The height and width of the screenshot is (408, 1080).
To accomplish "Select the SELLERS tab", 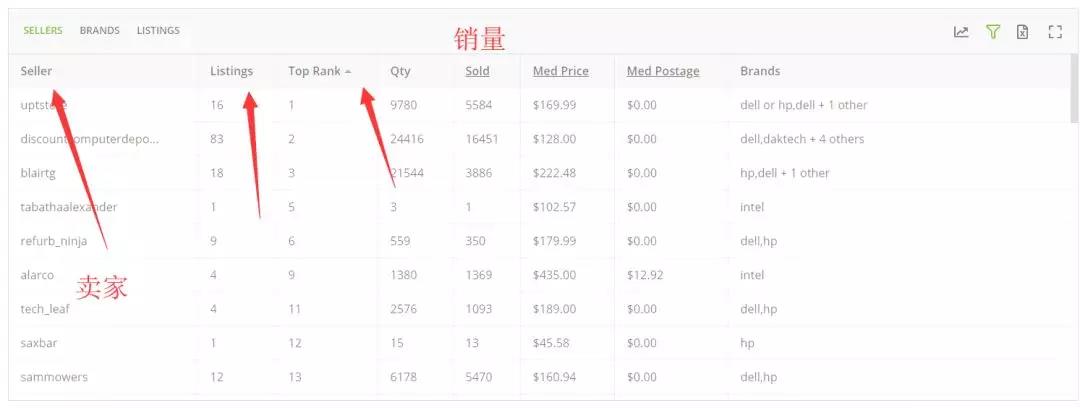I will [x=43, y=30].
